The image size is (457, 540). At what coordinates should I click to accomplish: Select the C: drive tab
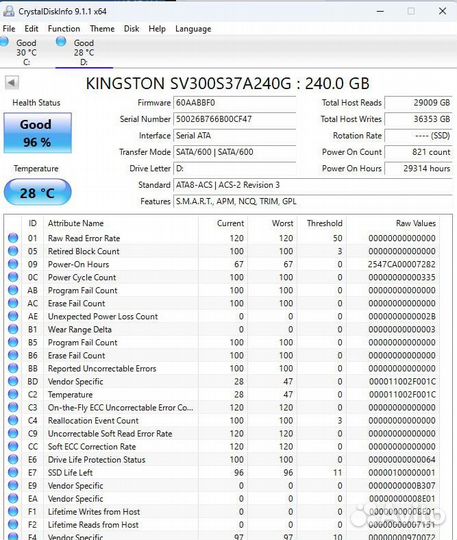(26, 52)
